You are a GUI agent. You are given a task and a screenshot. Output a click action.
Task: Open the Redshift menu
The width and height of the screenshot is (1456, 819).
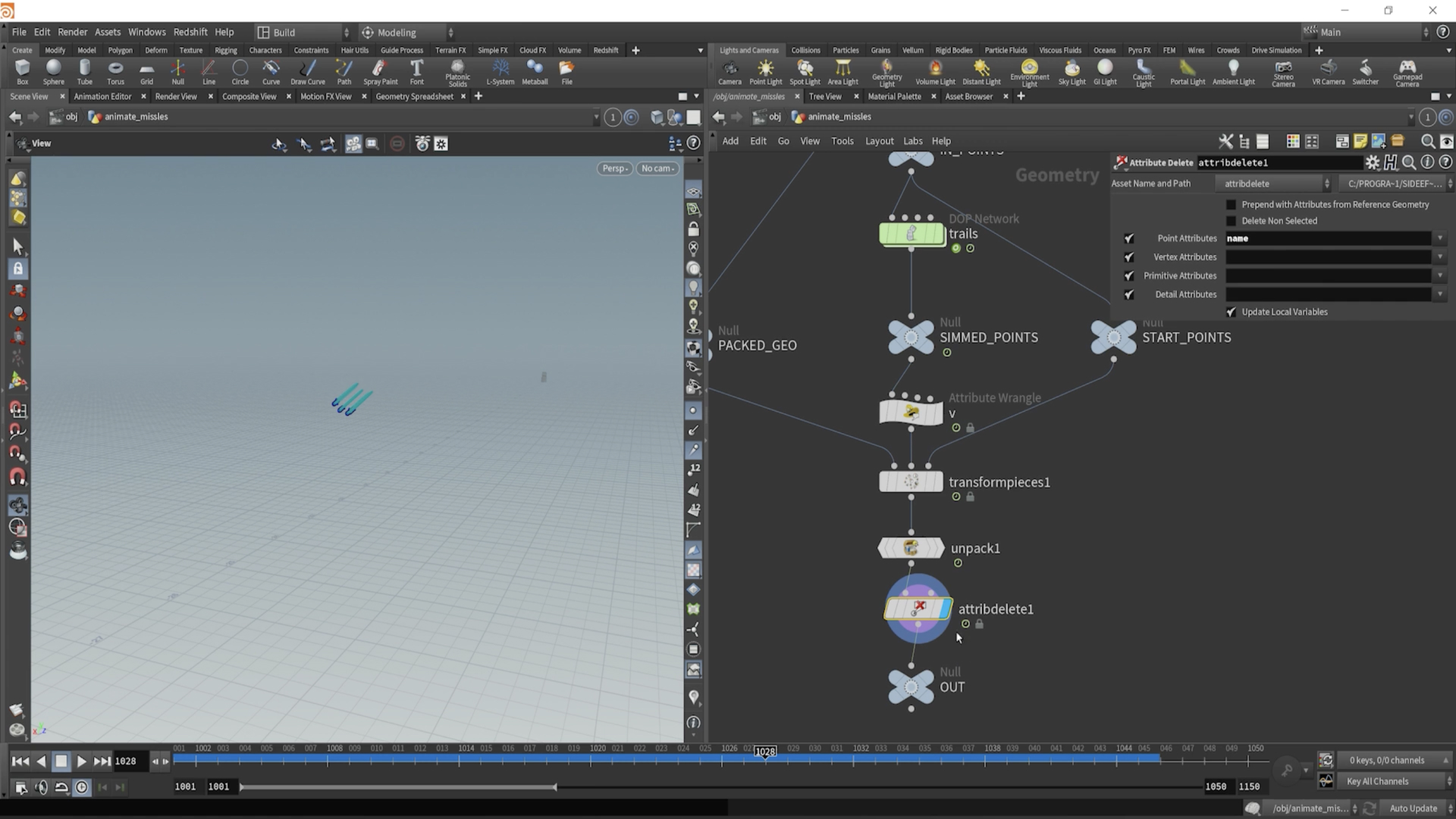190,32
